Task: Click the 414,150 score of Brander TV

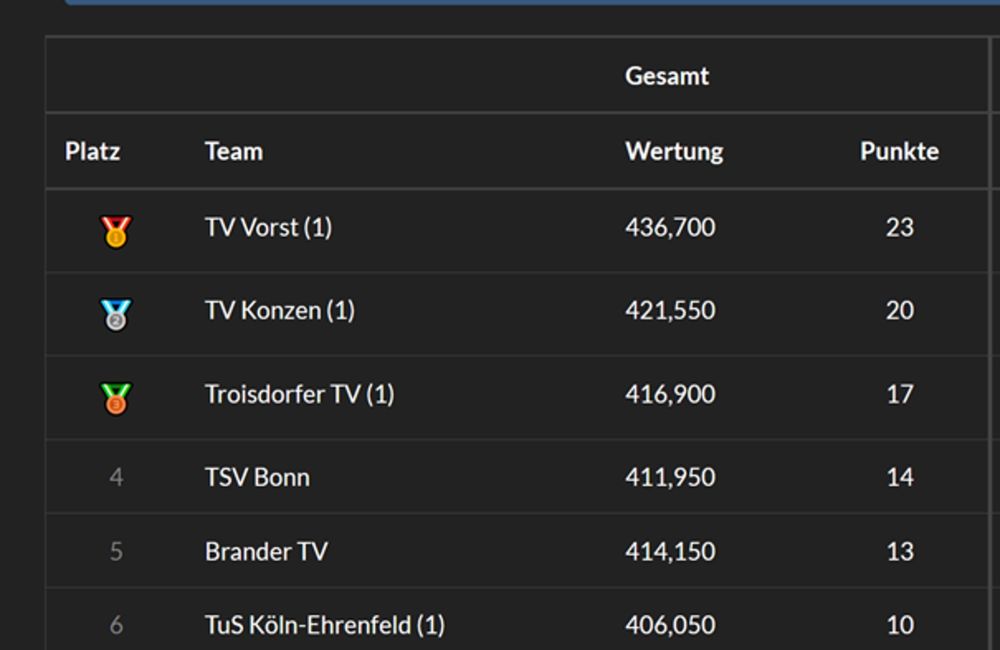Action: [x=670, y=551]
